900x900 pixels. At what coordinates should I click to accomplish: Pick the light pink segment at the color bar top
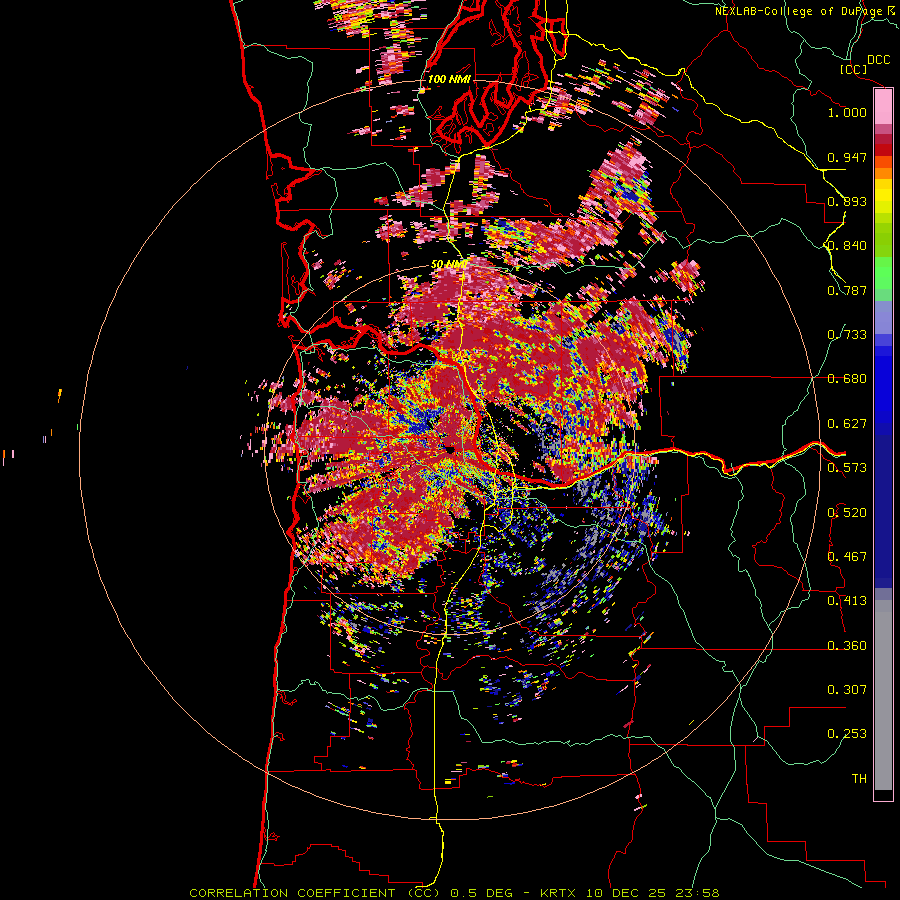pos(883,106)
